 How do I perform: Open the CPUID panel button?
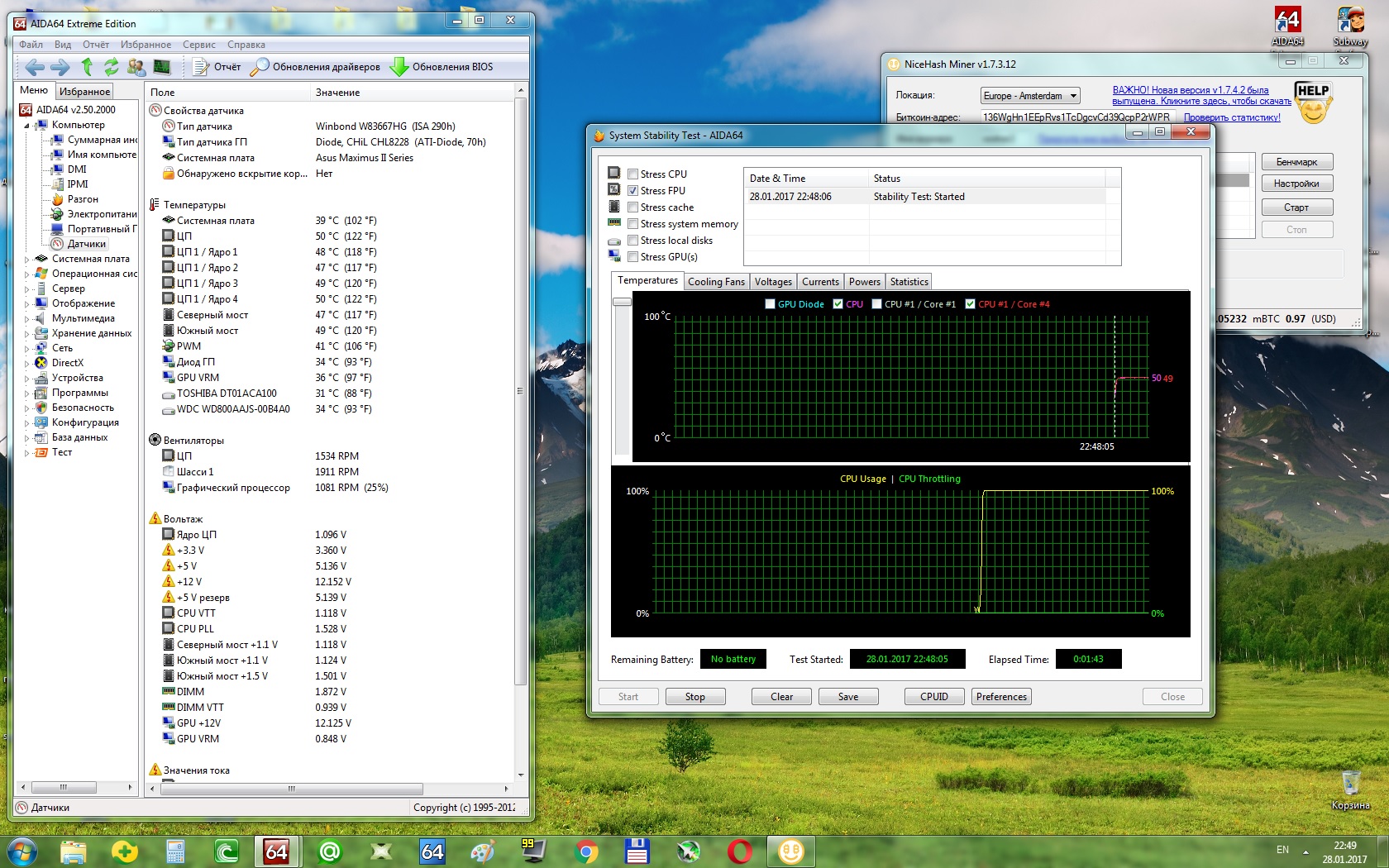tap(934, 697)
